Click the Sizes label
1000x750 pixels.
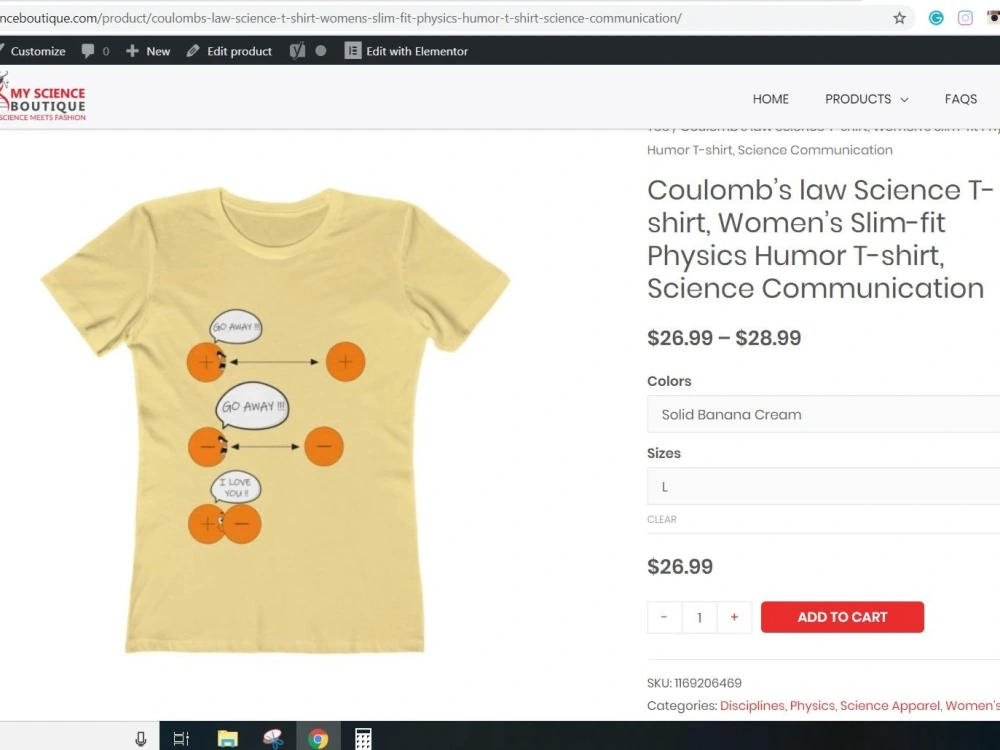pyautogui.click(x=664, y=453)
